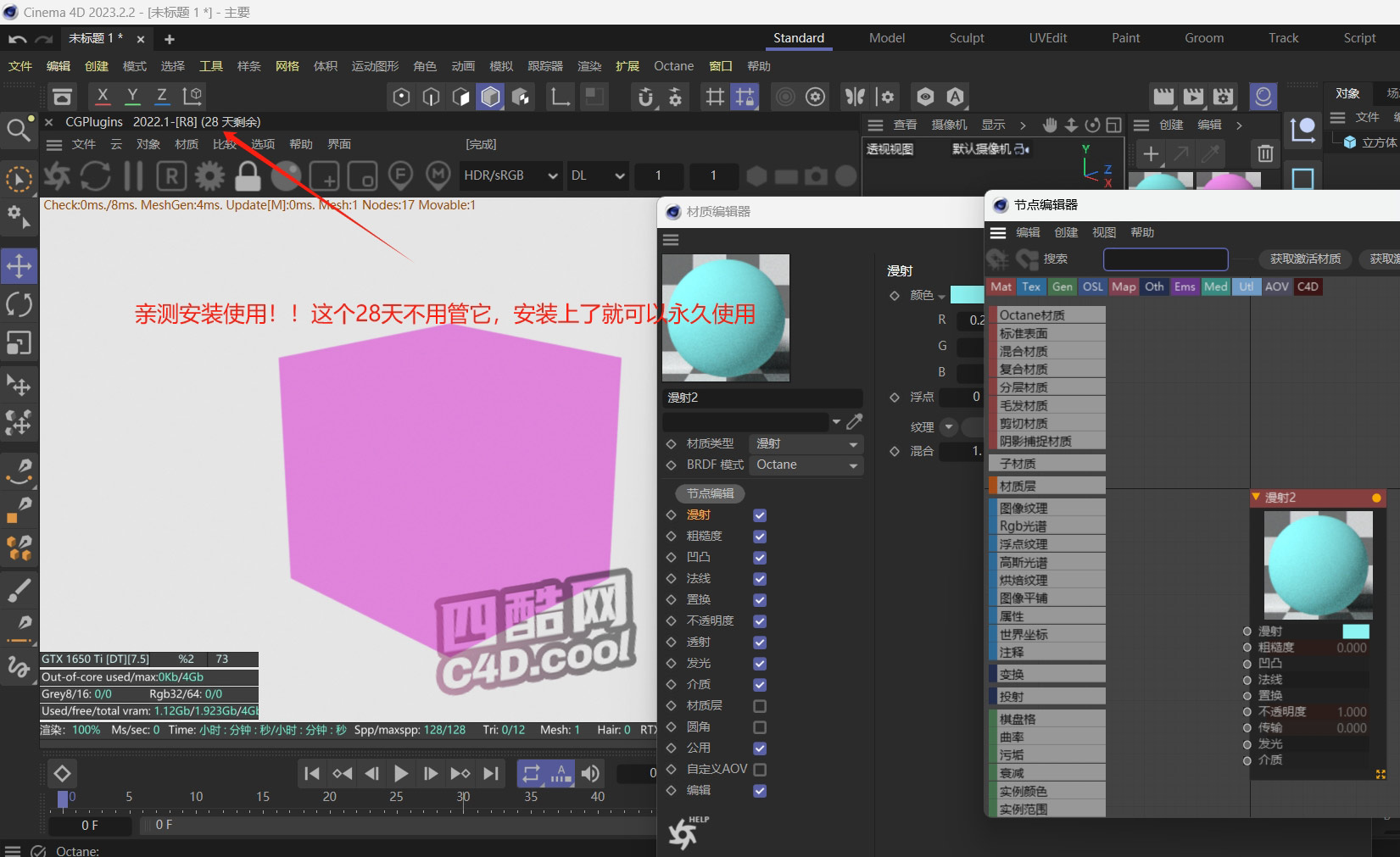Open the Octane menu in menu bar
Screen dimensions: 1400x857
click(673, 66)
